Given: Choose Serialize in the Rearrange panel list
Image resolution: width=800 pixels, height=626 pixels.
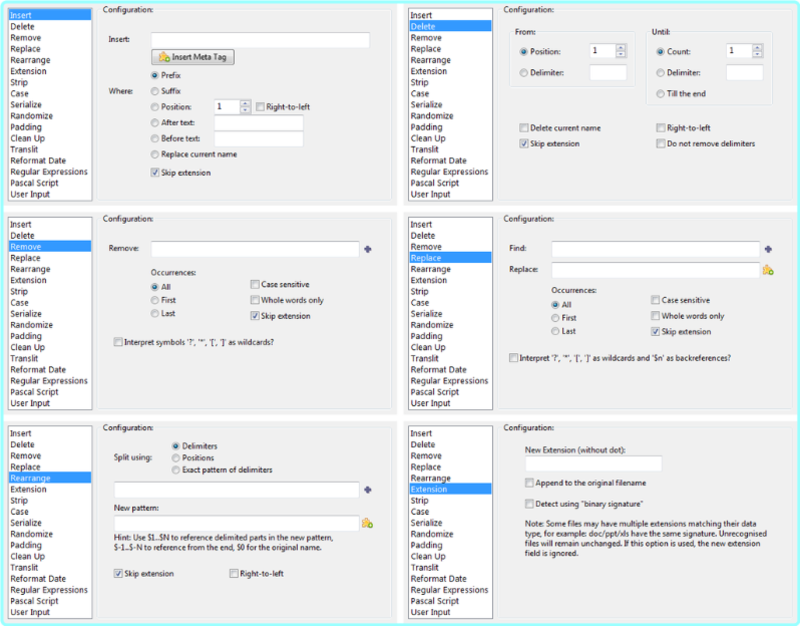Looking at the screenshot, I should [x=50, y=523].
